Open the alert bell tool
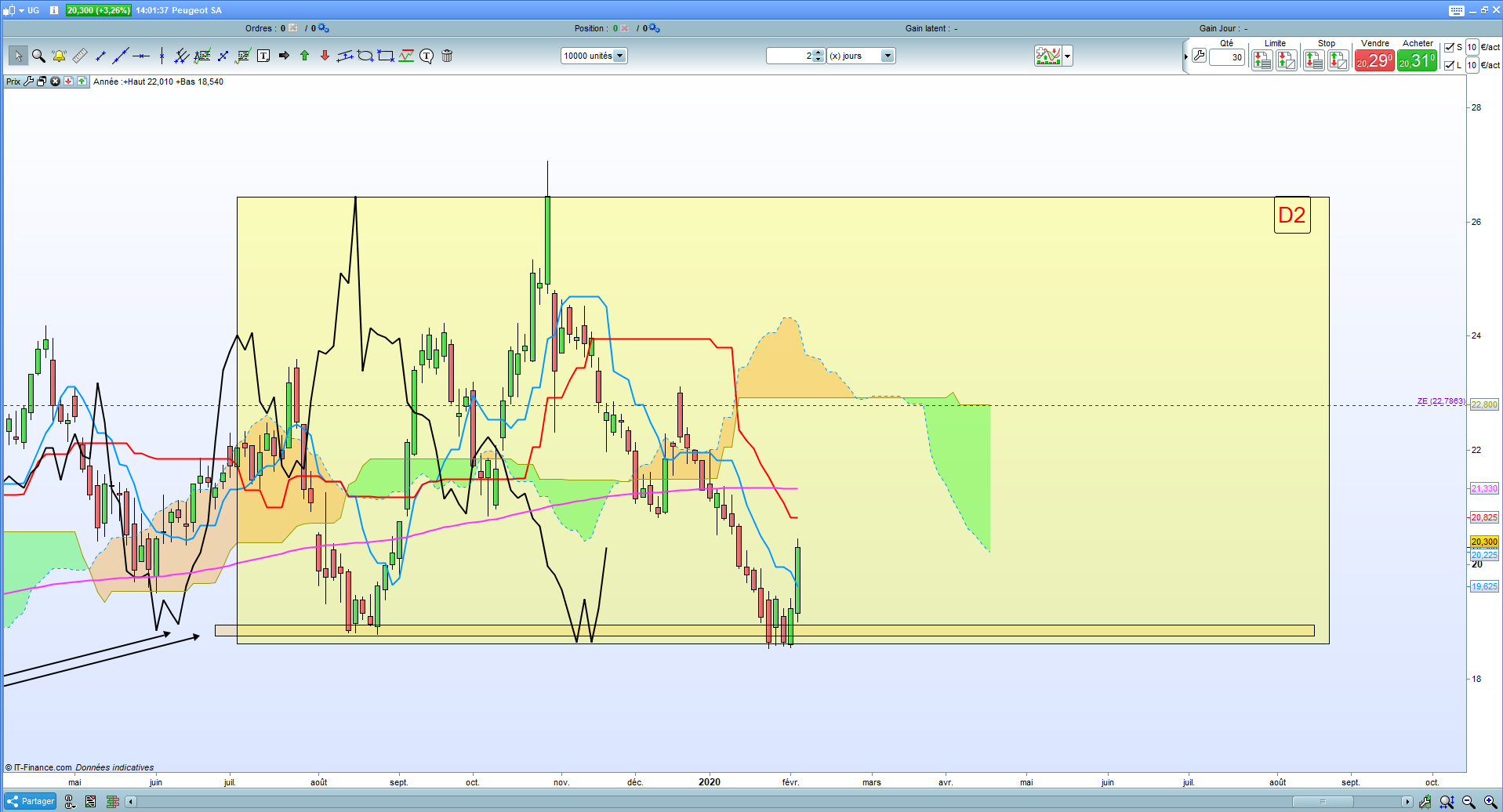 click(59, 56)
